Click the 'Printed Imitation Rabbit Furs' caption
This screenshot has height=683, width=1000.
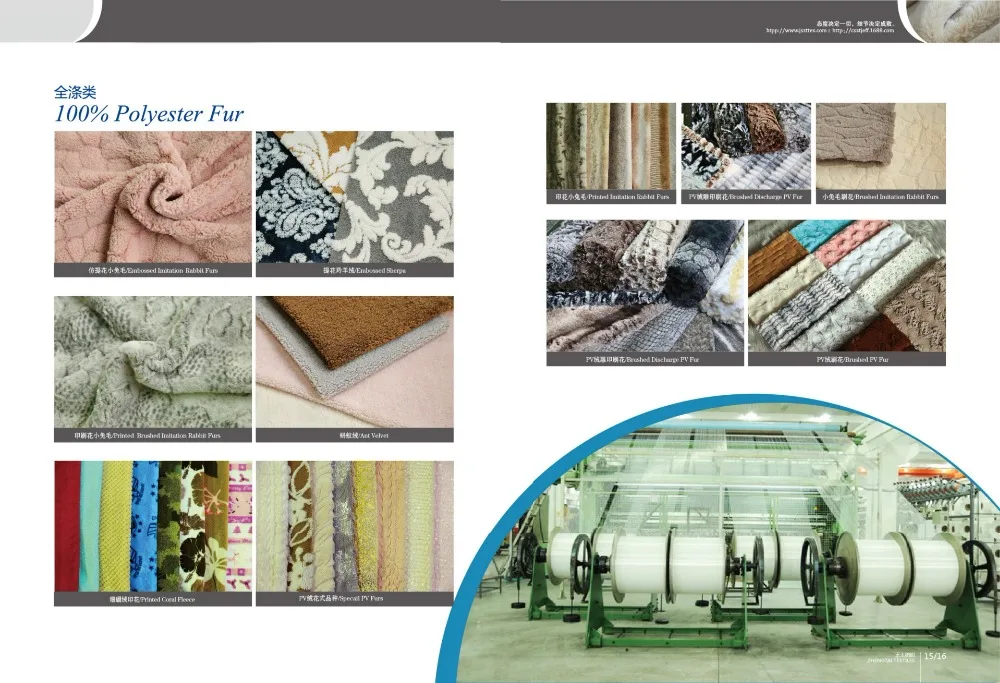click(x=612, y=197)
